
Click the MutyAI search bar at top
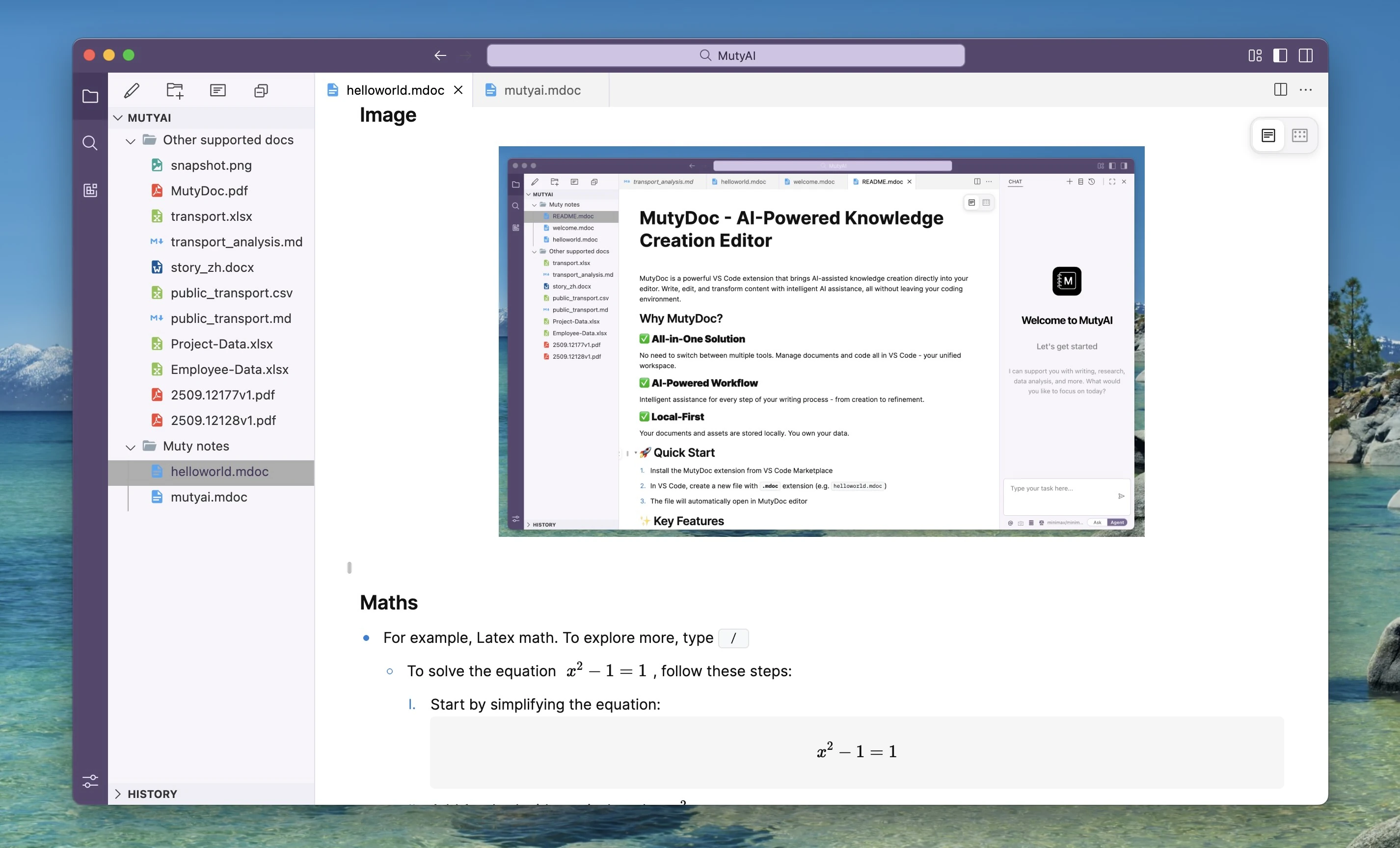[726, 55]
